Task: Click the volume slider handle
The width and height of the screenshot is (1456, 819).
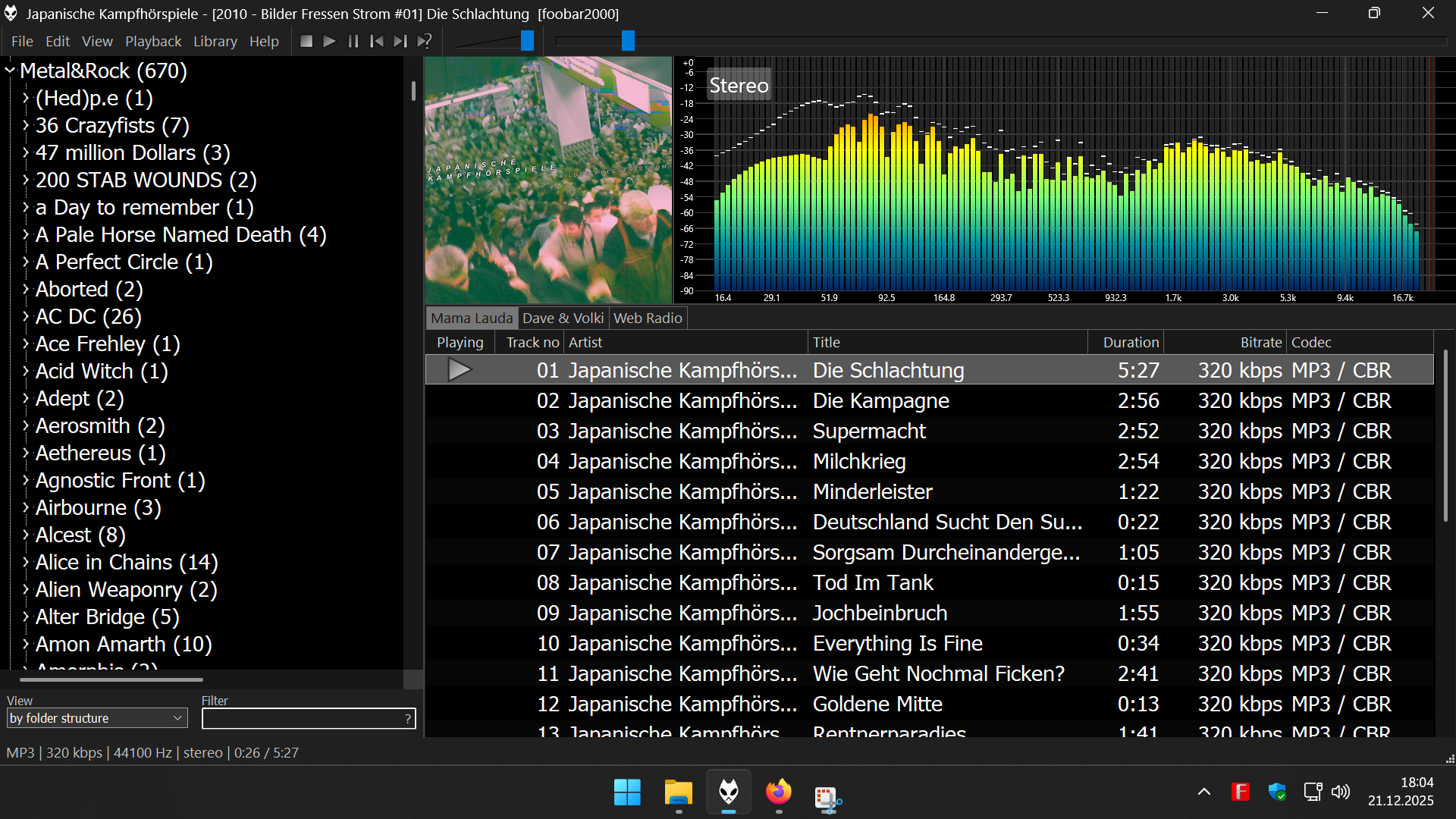Action: pos(527,41)
